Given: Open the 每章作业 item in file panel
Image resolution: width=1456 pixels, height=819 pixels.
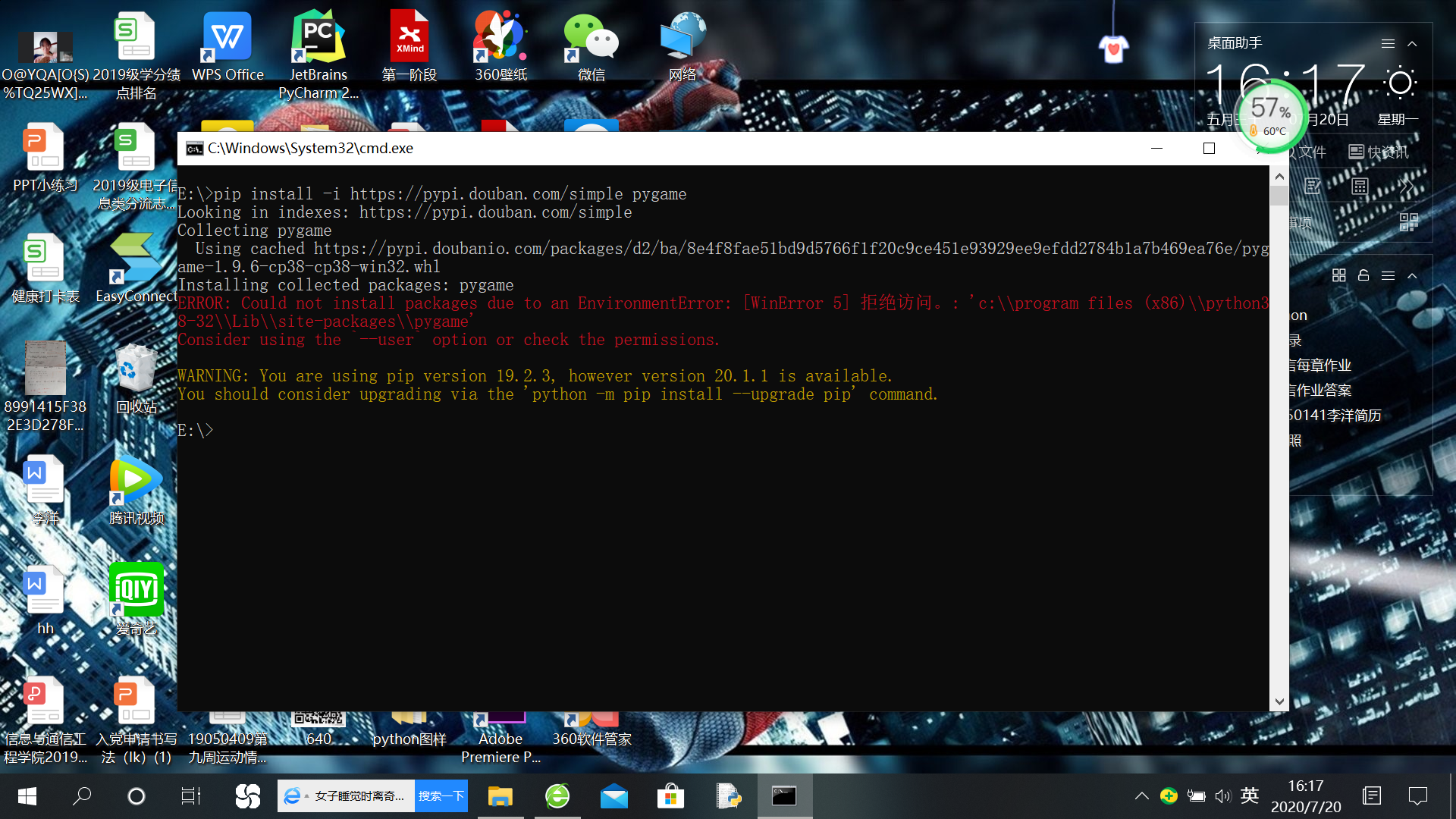Looking at the screenshot, I should pyautogui.click(x=1321, y=365).
